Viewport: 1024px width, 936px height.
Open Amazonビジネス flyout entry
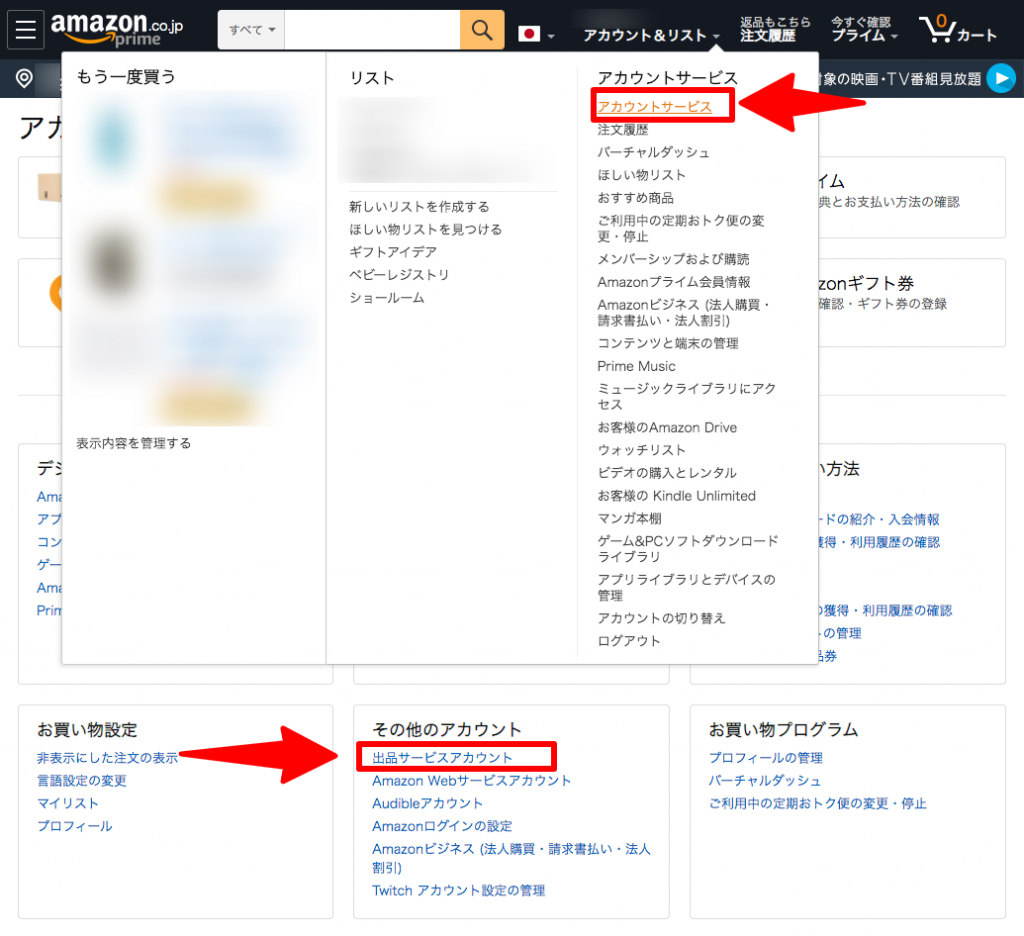coord(684,313)
